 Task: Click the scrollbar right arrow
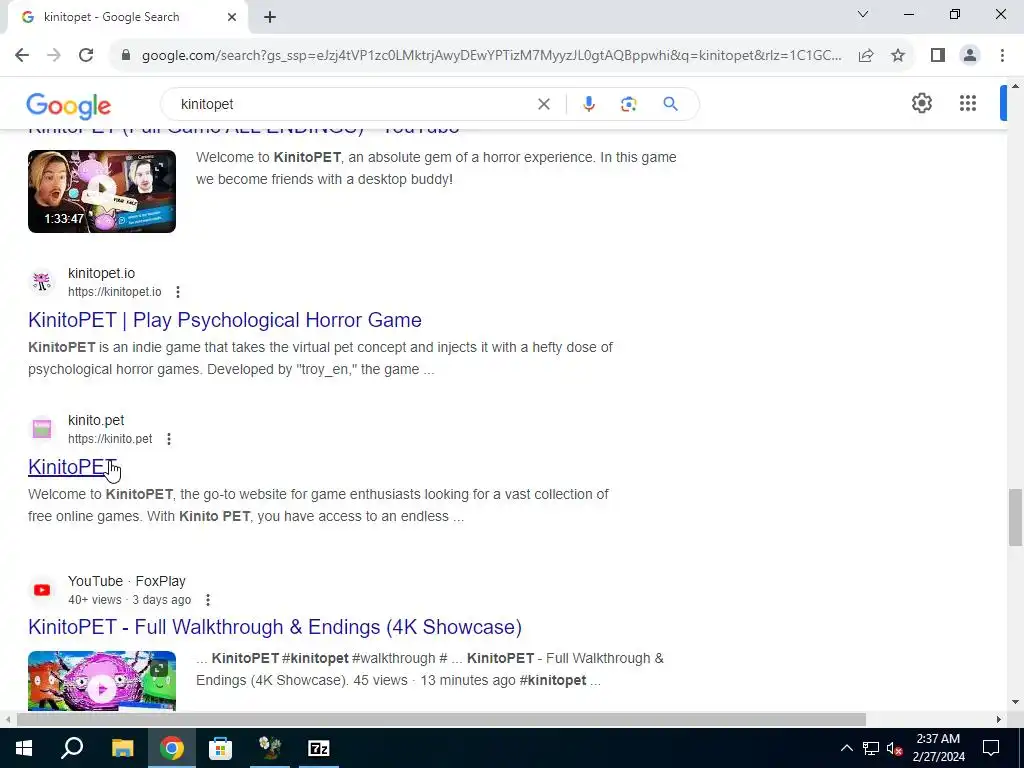[999, 720]
